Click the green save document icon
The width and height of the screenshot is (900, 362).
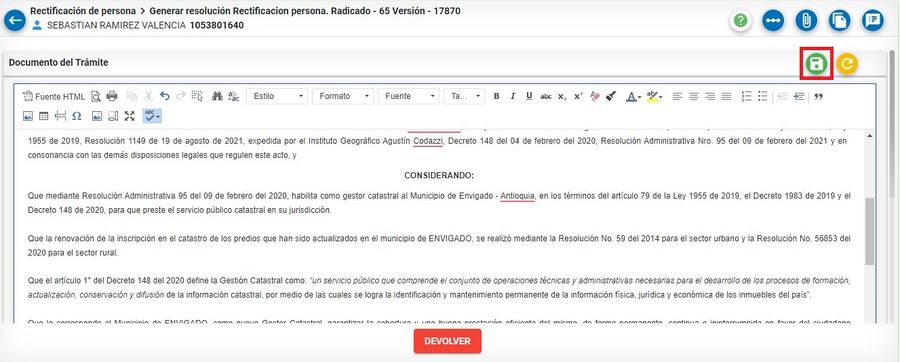[816, 64]
